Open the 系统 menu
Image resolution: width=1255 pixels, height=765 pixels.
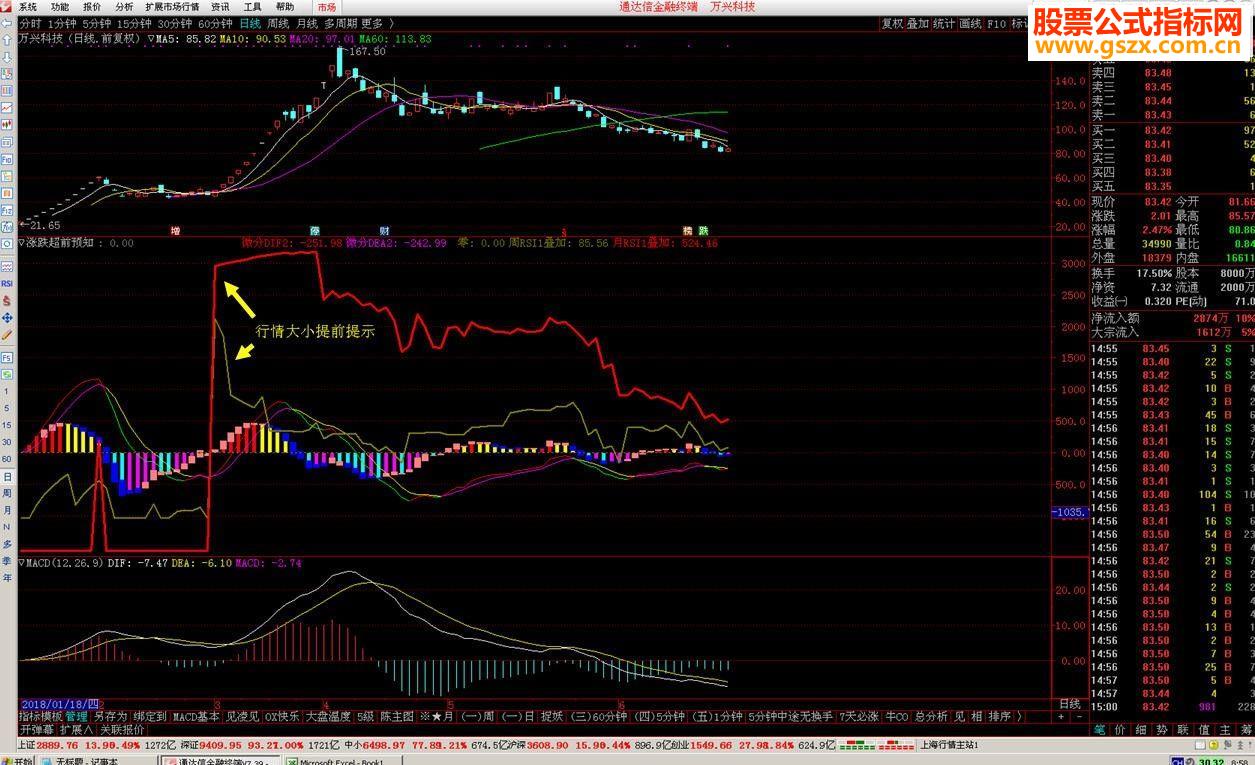28,7
